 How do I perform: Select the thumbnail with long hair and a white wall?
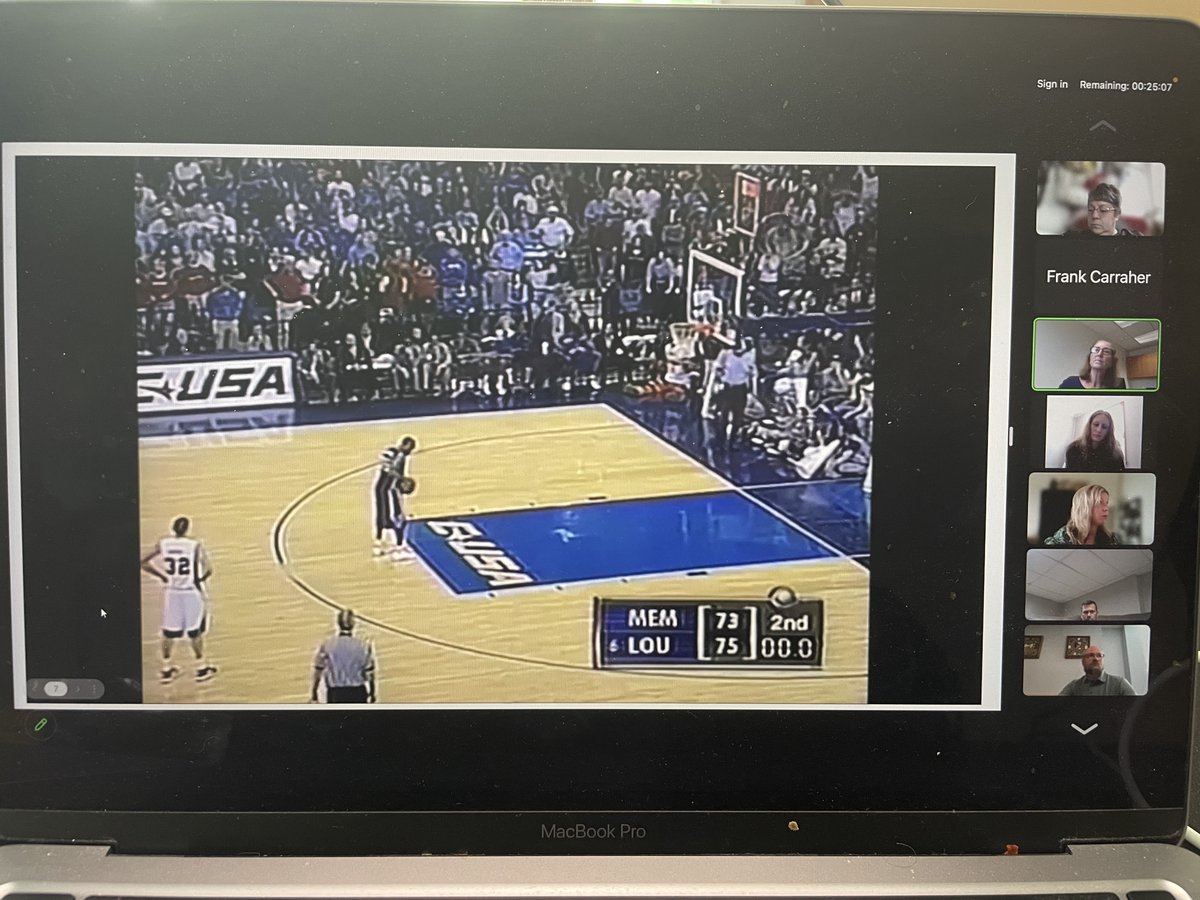click(x=1094, y=432)
